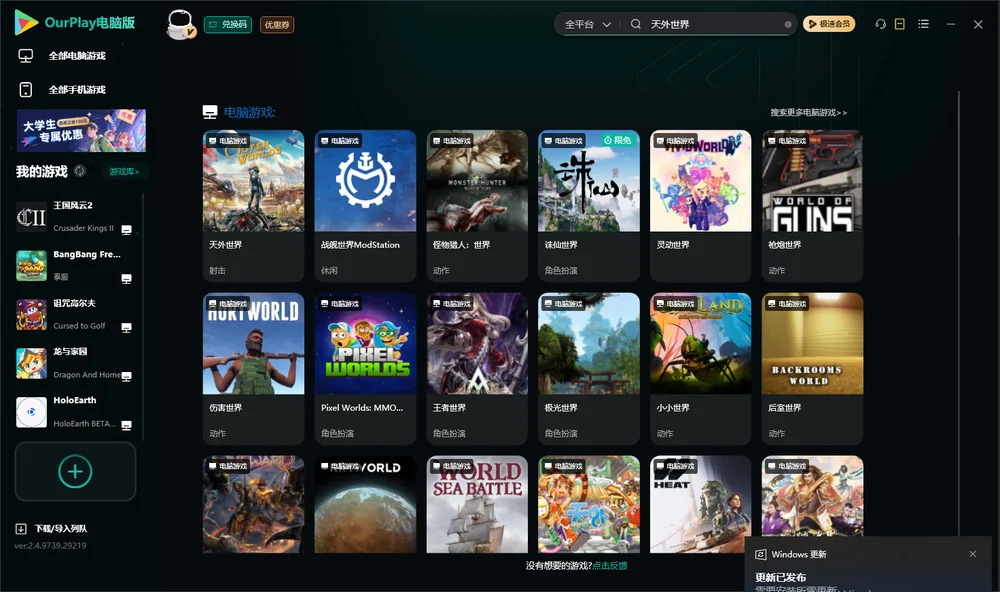Select 诅咒高尔夫 Cursed to Golf entry

pos(74,314)
